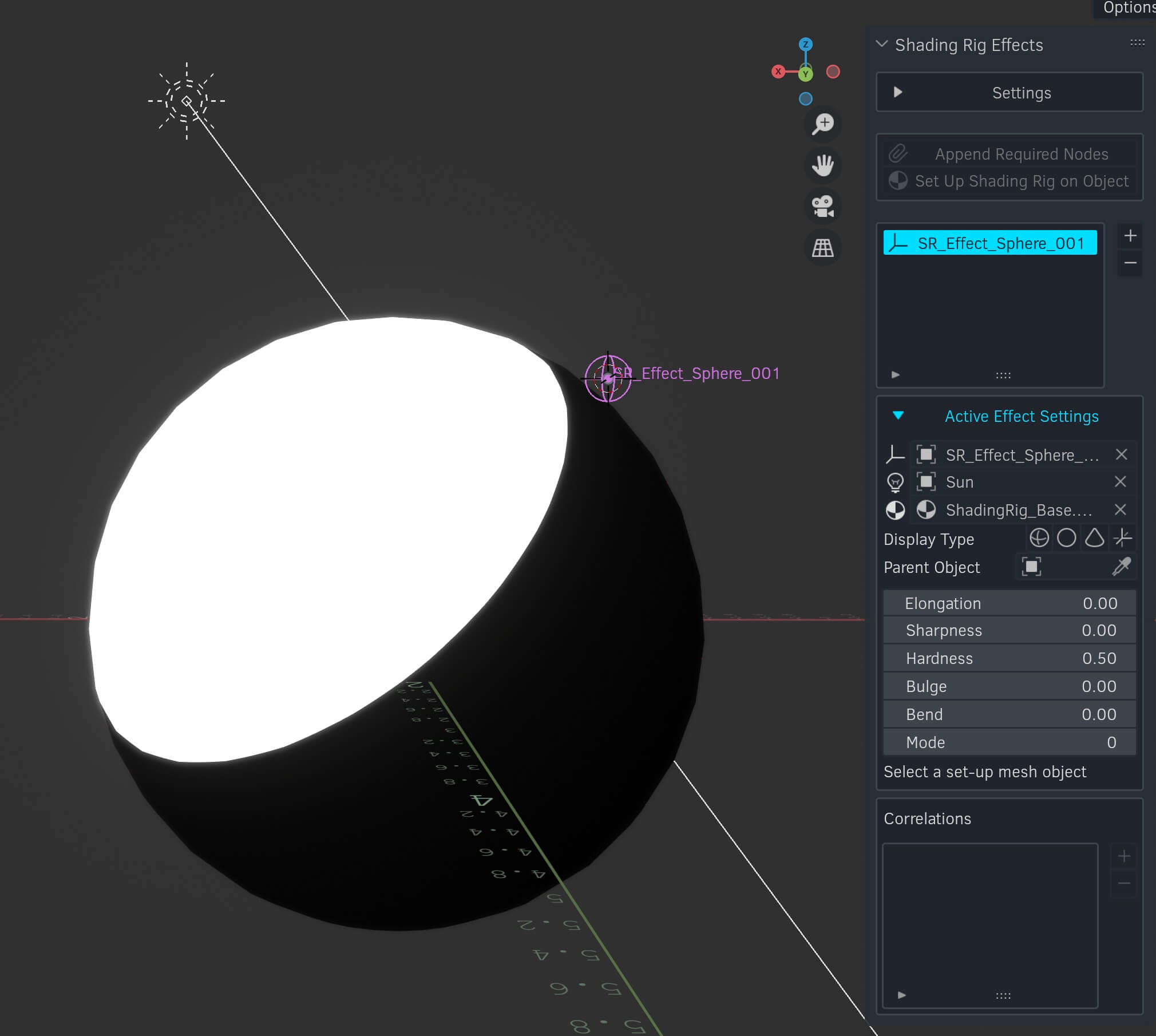
Task: Select the Sun light in the viewport
Action: (x=187, y=101)
